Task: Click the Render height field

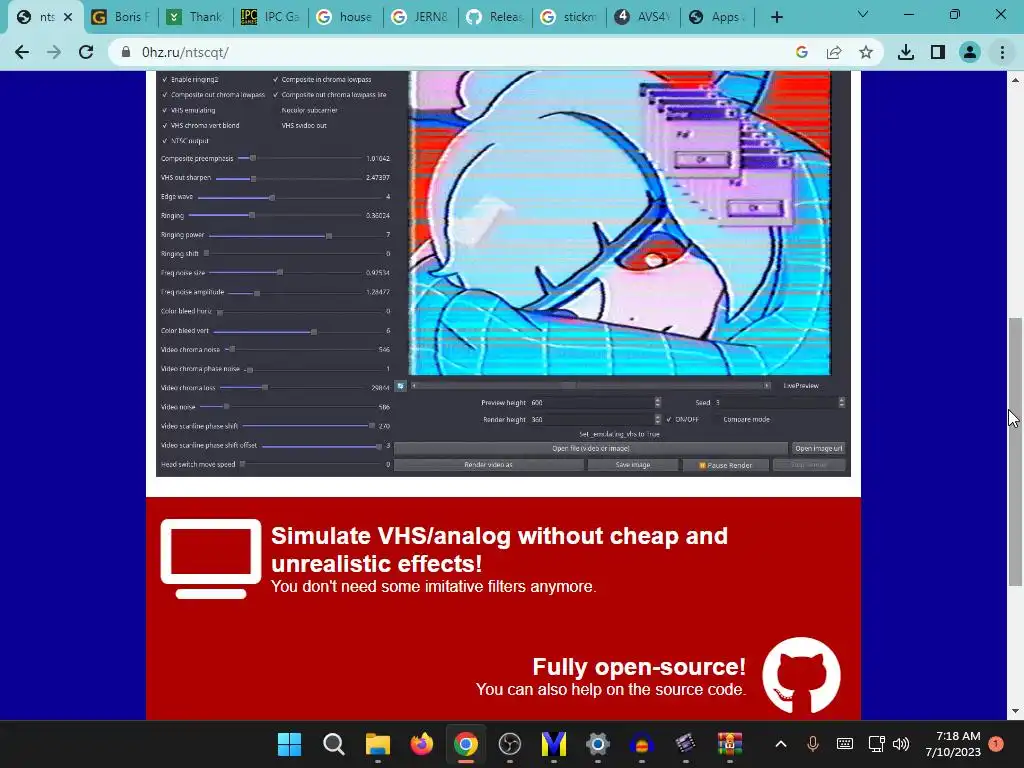Action: [x=592, y=420]
